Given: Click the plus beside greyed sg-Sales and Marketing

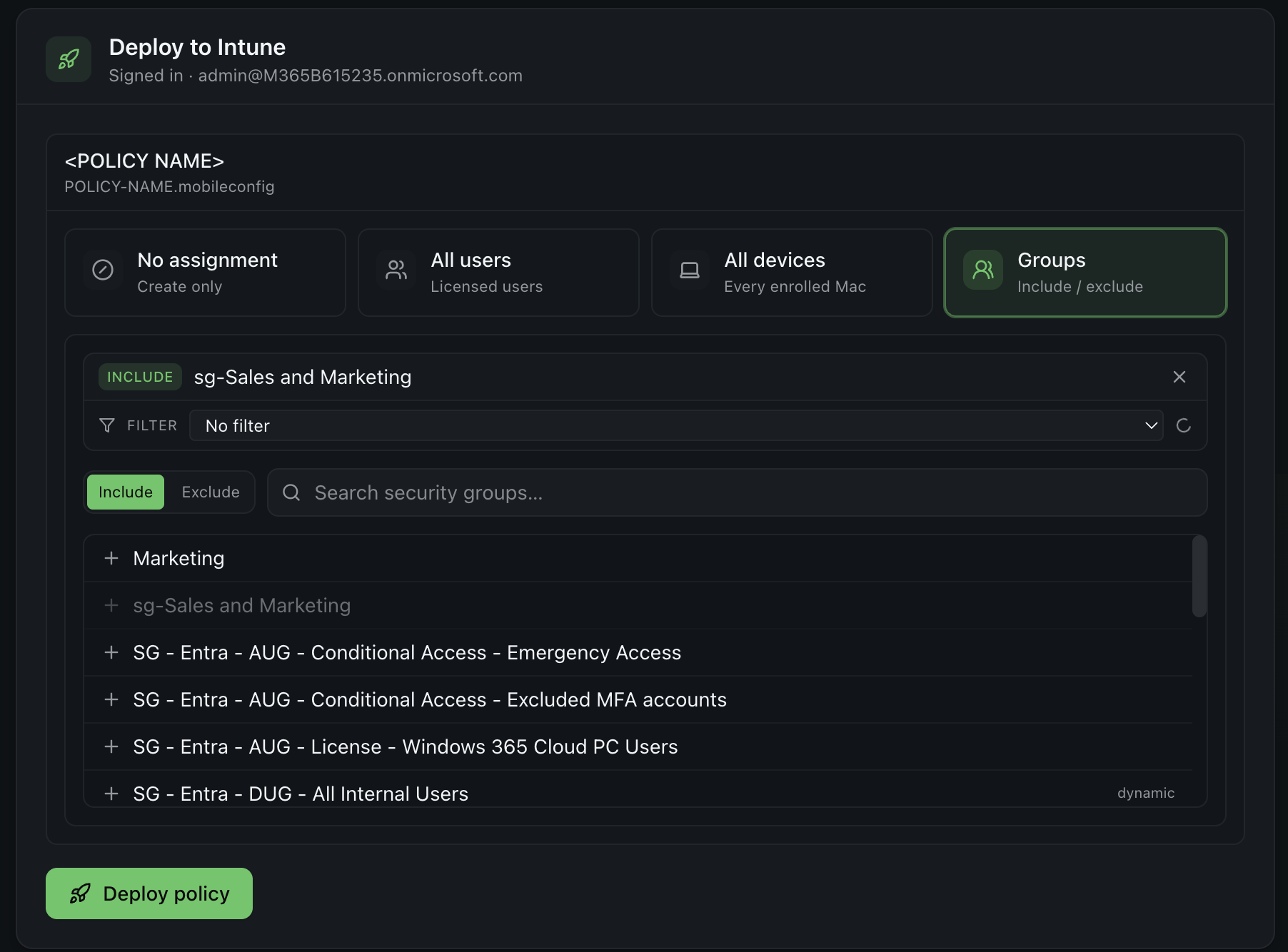Looking at the screenshot, I should pos(111,605).
